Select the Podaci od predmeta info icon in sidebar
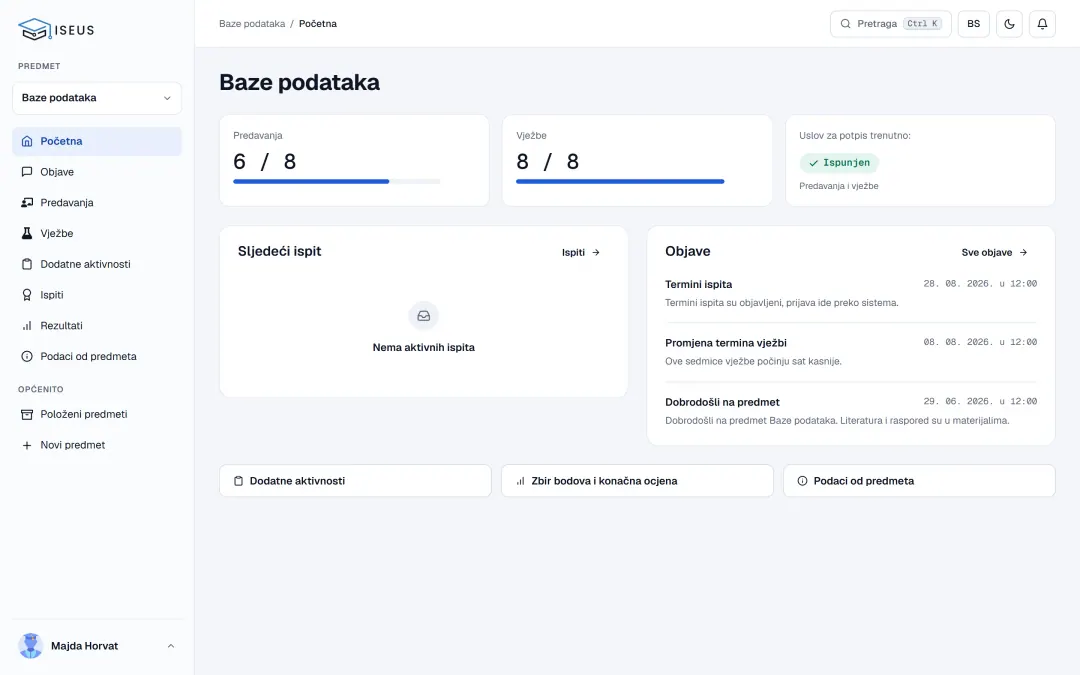 pos(27,356)
